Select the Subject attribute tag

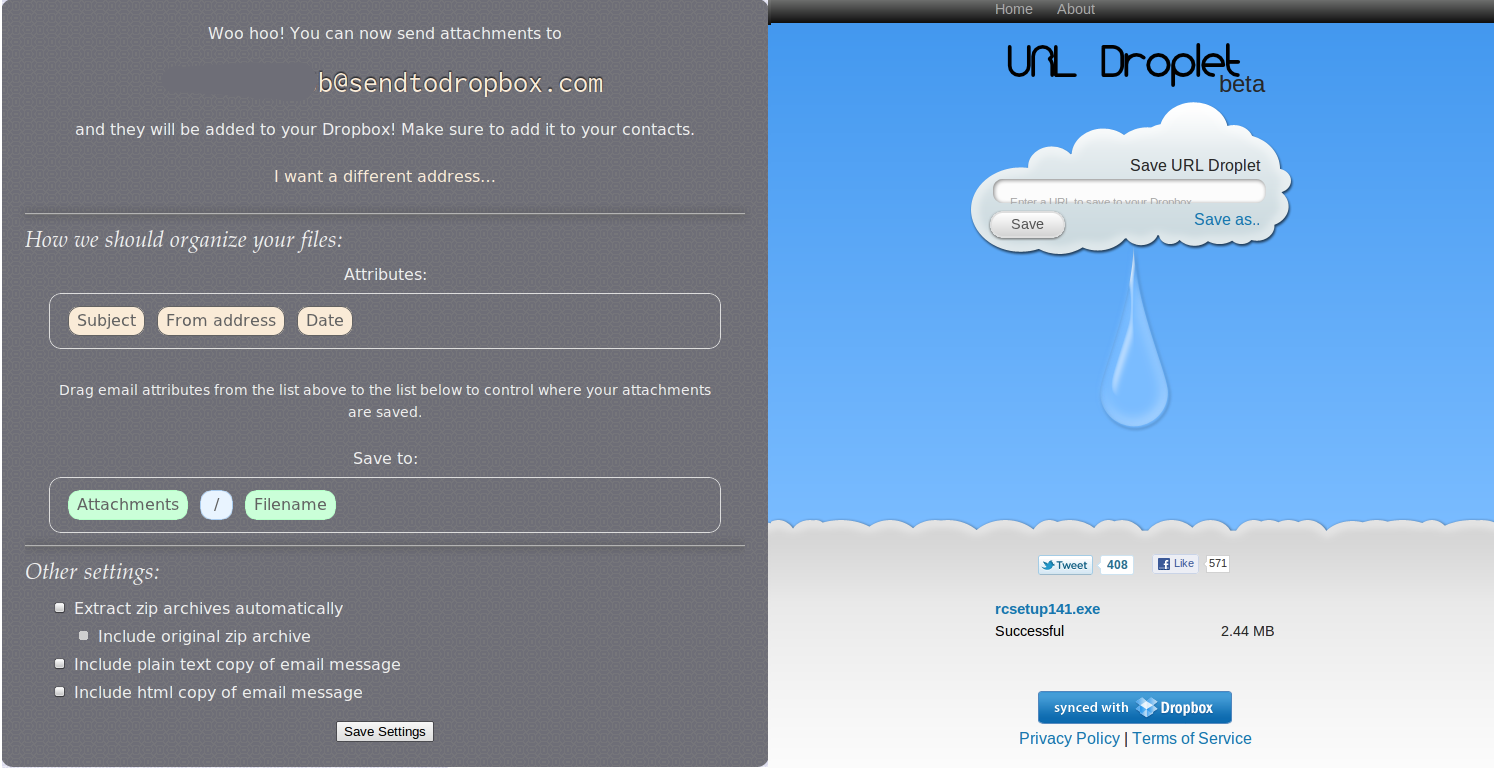click(106, 321)
